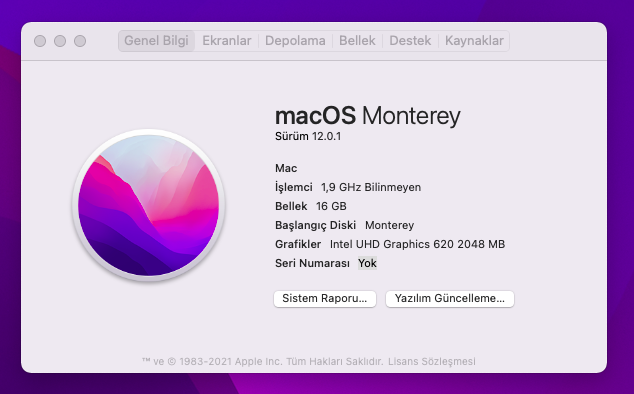Switch to the Genel Bilgi tab
Image resolution: width=634 pixels, height=394 pixels.
pos(156,41)
